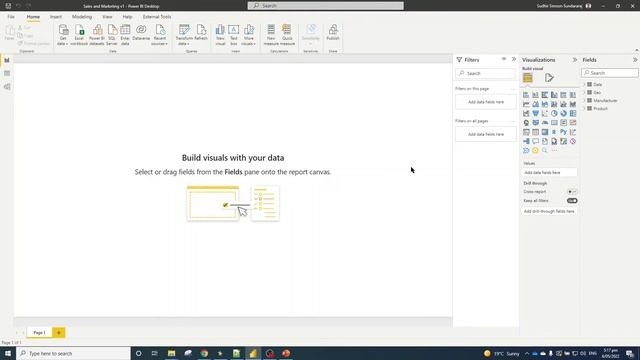
Task: Toggle the Cross-report drill-through switch
Action: click(572, 191)
